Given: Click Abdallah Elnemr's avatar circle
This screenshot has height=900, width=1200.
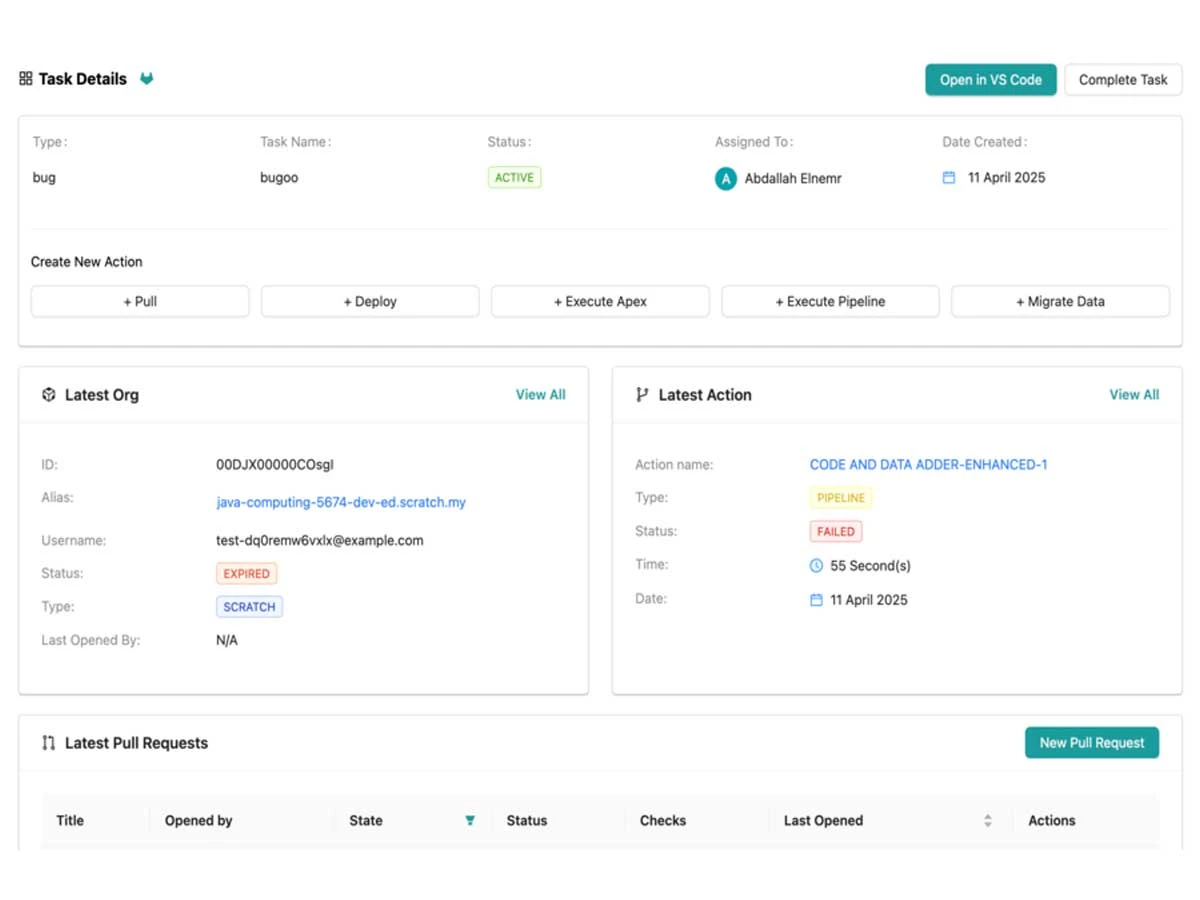Looking at the screenshot, I should pyautogui.click(x=726, y=179).
